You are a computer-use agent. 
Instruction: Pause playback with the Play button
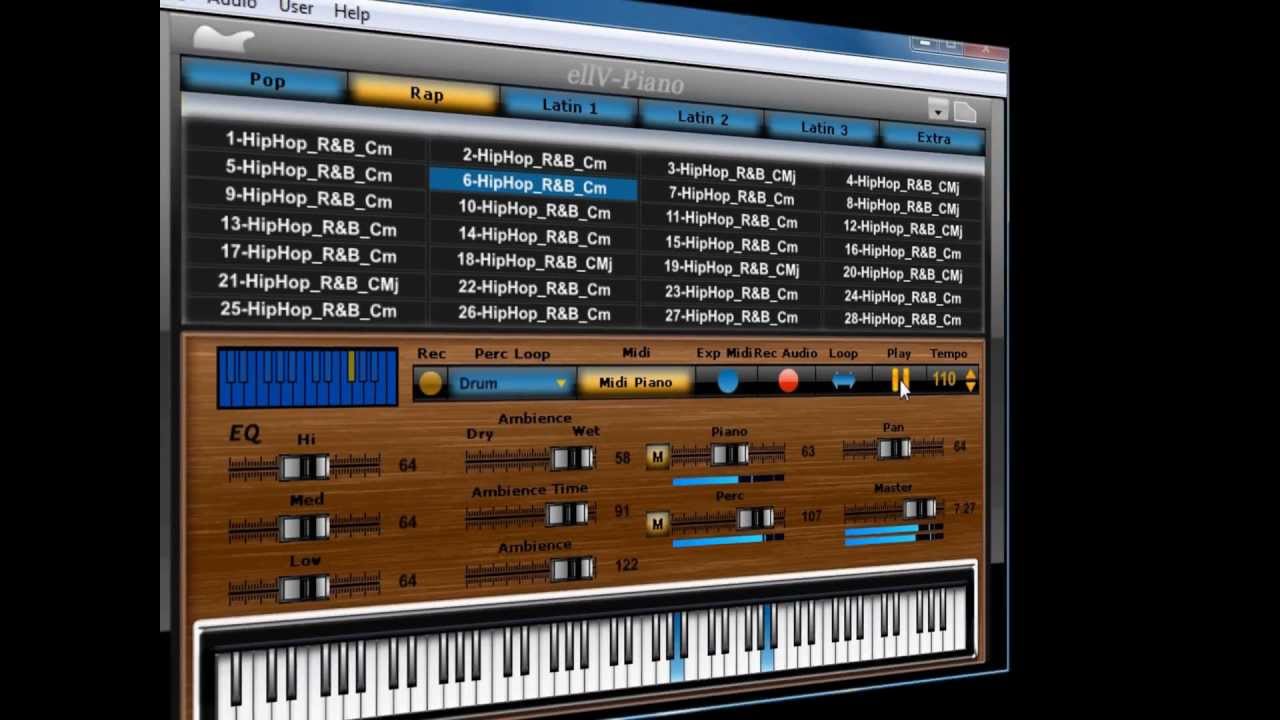click(x=899, y=379)
